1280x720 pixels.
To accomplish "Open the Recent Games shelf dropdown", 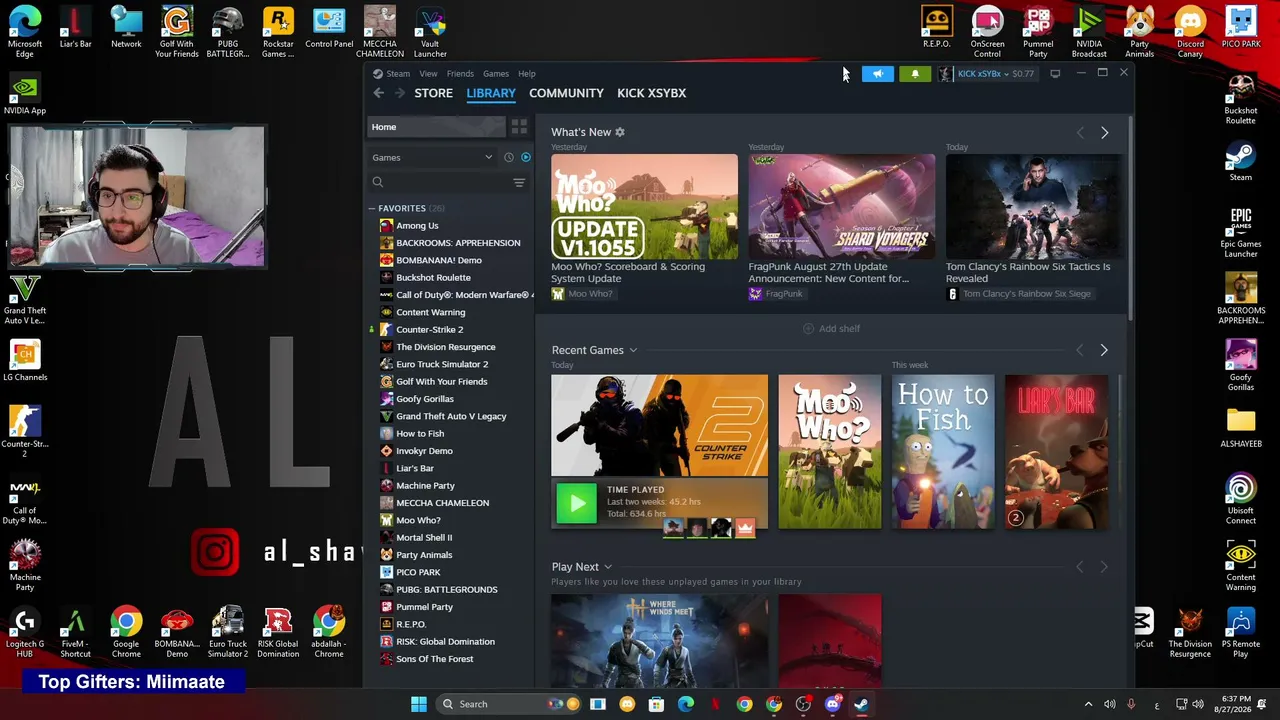I will pyautogui.click(x=633, y=350).
